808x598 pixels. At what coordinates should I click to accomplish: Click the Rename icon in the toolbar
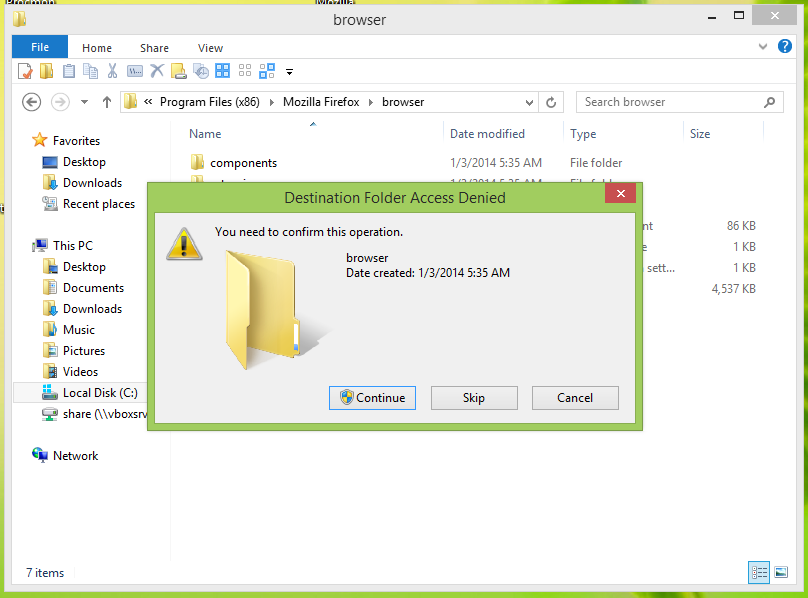point(136,71)
